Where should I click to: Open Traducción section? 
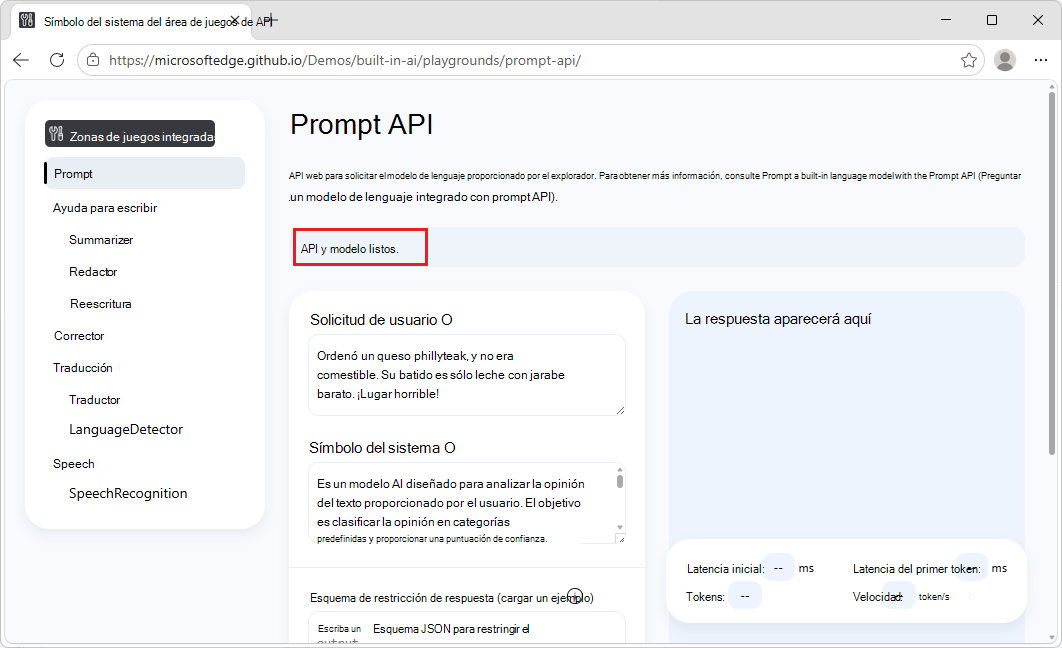pos(83,368)
